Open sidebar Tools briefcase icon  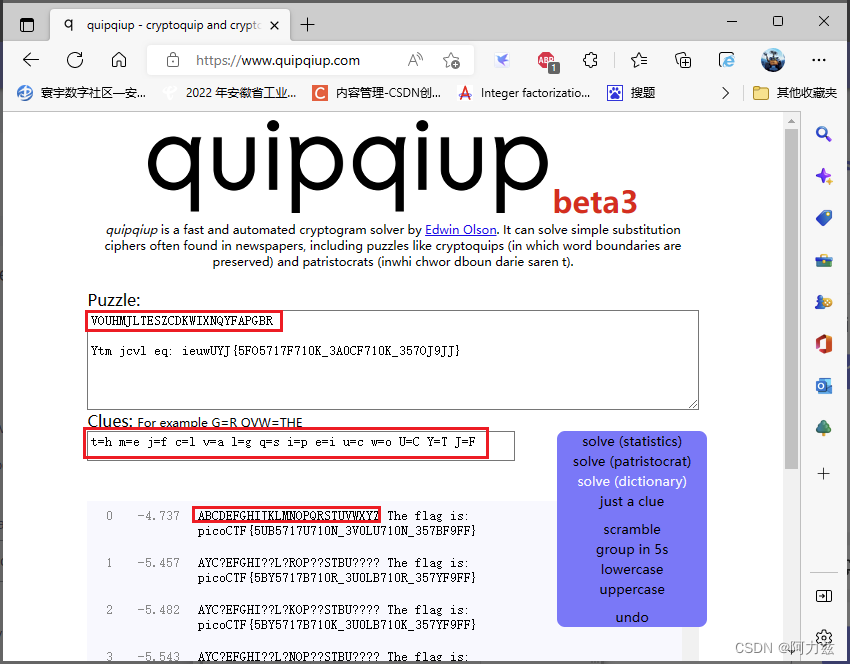pos(823,260)
